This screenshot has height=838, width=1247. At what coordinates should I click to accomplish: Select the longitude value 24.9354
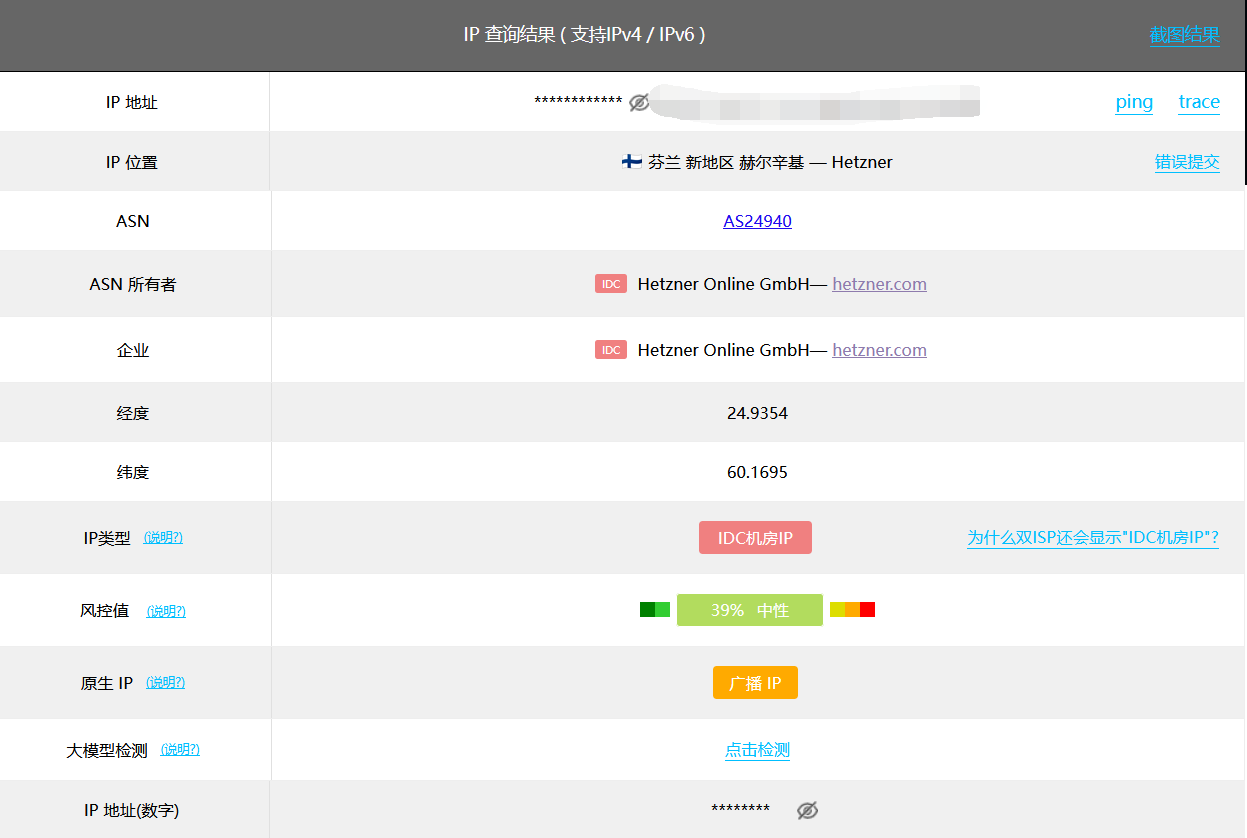(757, 413)
